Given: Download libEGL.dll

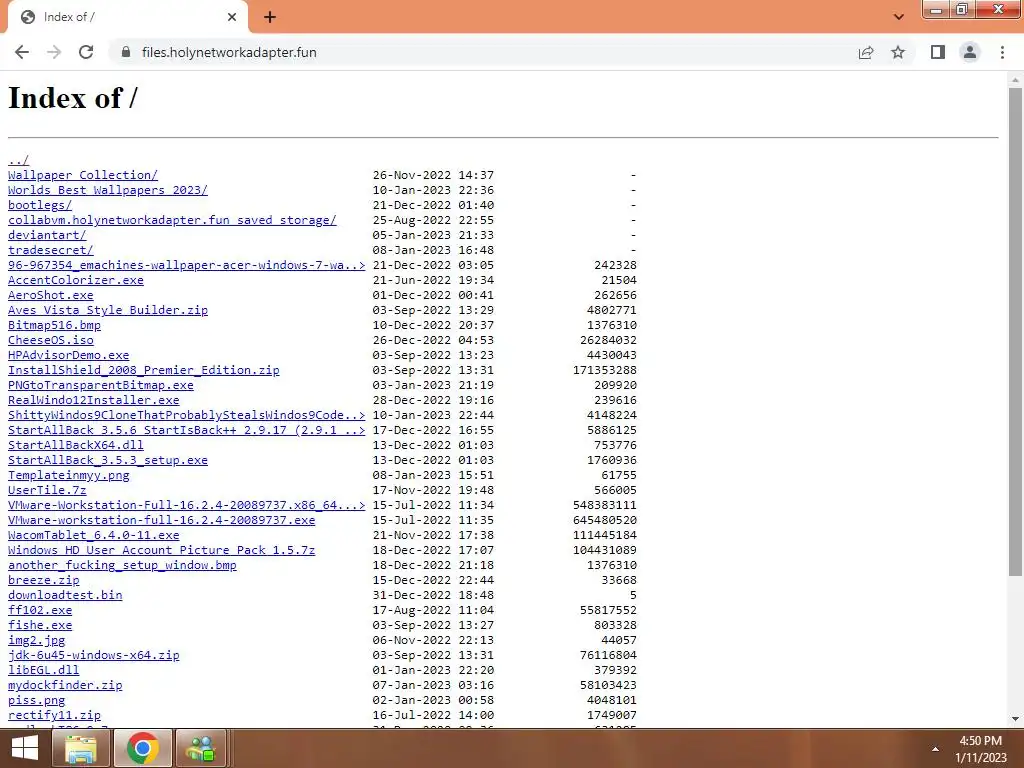Looking at the screenshot, I should [x=44, y=671].
